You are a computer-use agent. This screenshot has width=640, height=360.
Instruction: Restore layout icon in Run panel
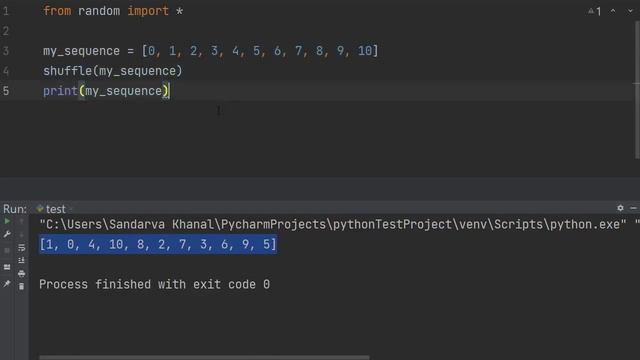click(x=7, y=267)
